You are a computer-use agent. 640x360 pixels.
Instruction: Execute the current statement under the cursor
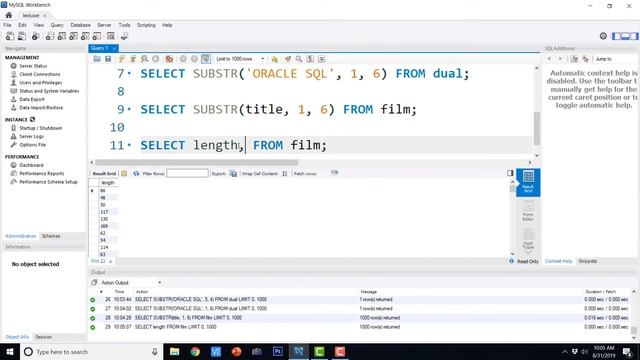click(x=133, y=59)
